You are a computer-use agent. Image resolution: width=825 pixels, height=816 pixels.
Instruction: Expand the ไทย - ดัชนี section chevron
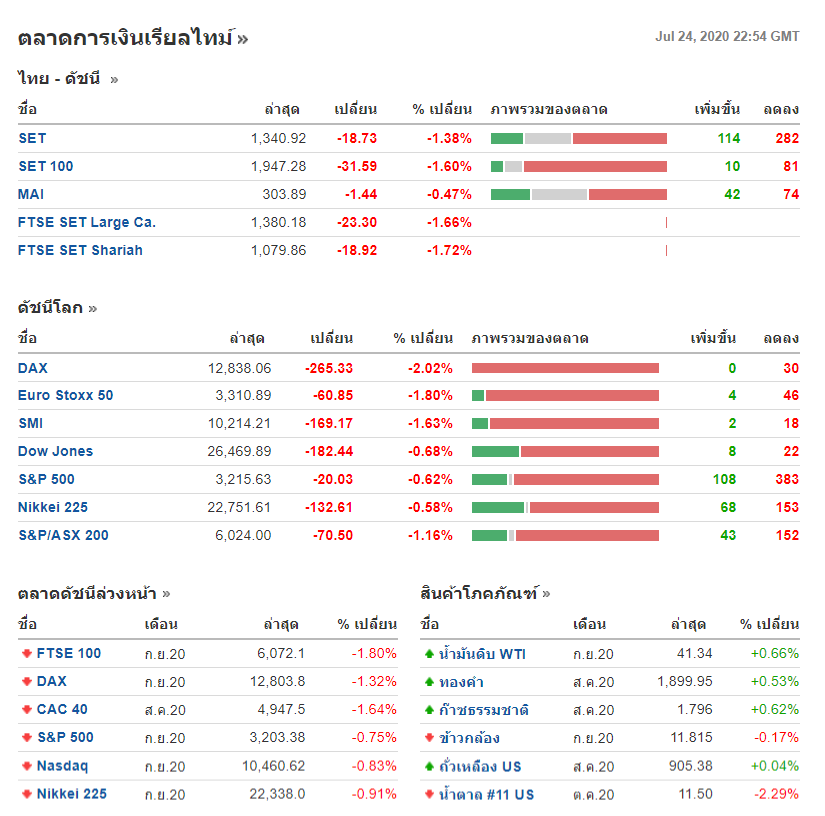coord(114,79)
